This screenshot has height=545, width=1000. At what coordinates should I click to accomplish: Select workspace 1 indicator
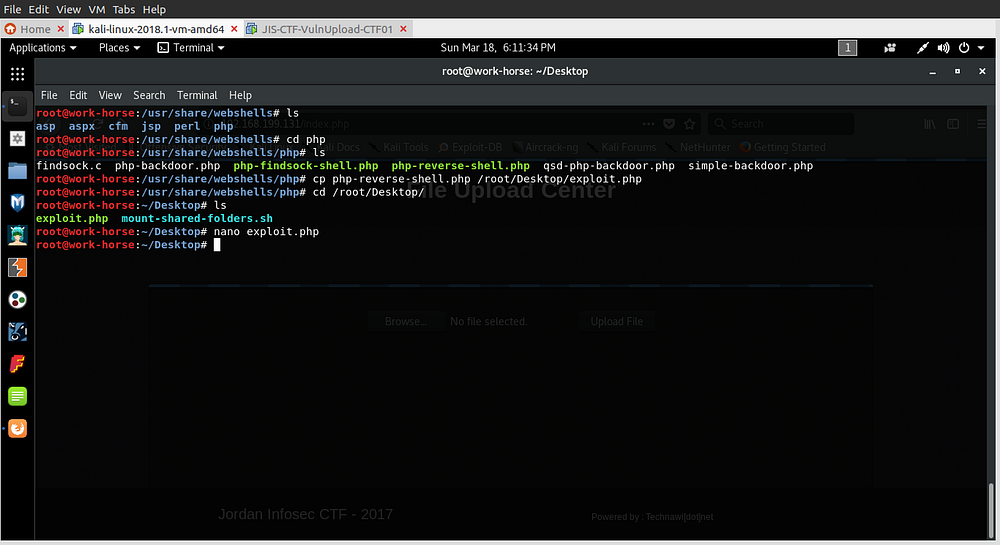(x=847, y=48)
